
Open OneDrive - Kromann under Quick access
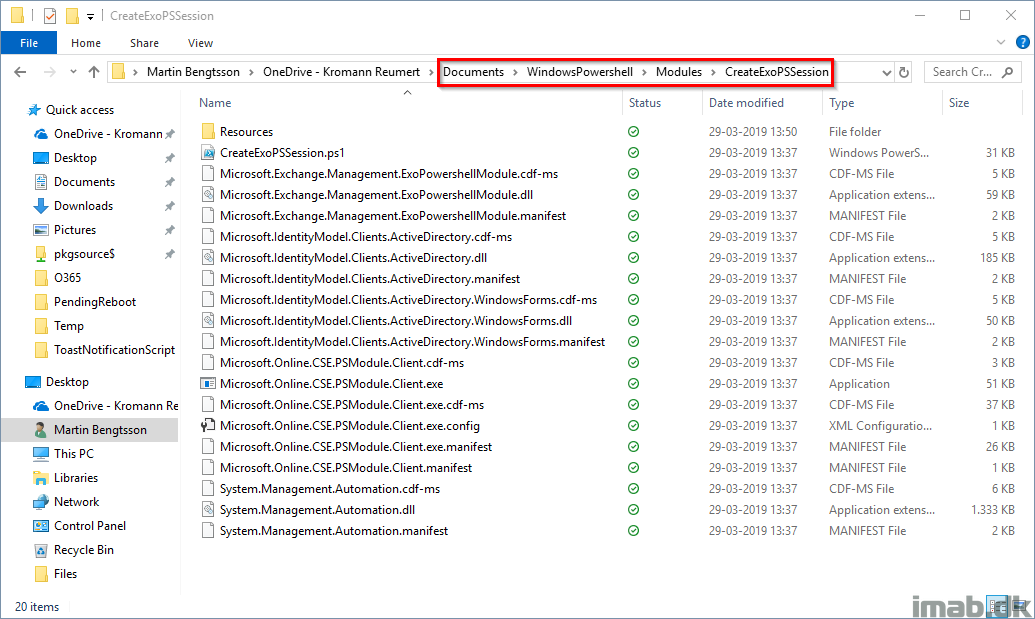(x=108, y=134)
